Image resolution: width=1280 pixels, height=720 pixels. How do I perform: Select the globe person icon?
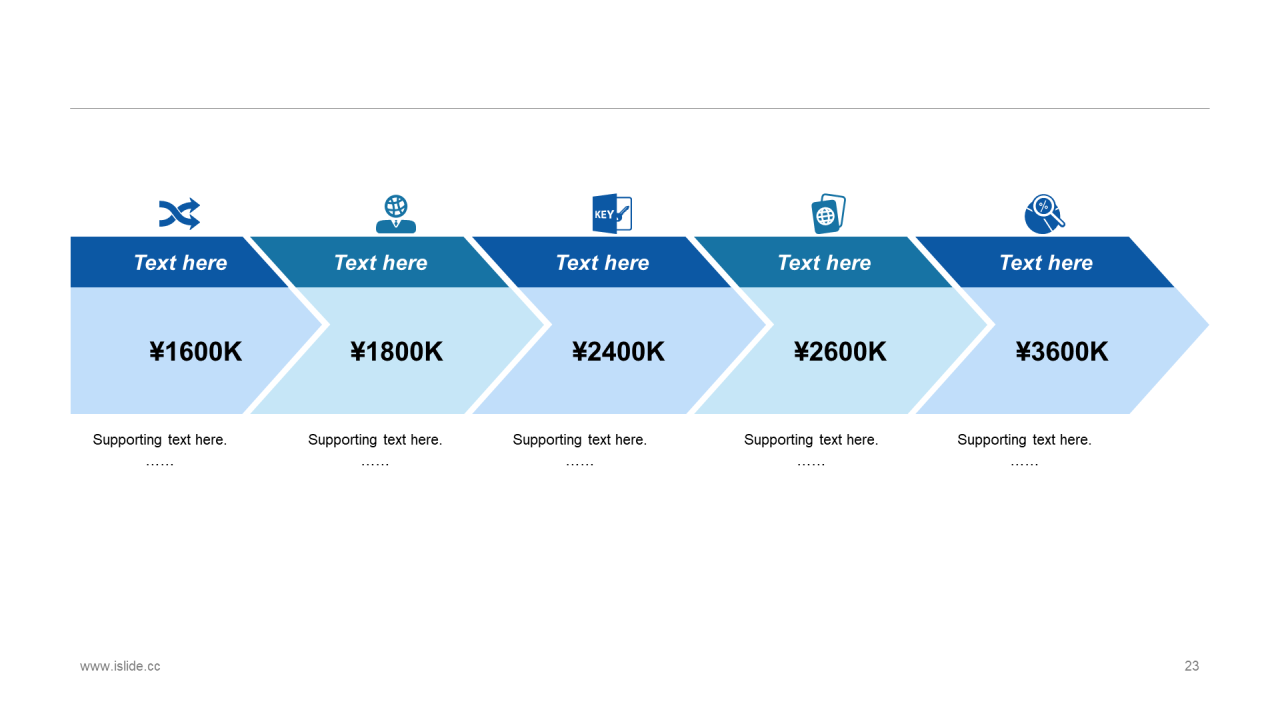396,214
